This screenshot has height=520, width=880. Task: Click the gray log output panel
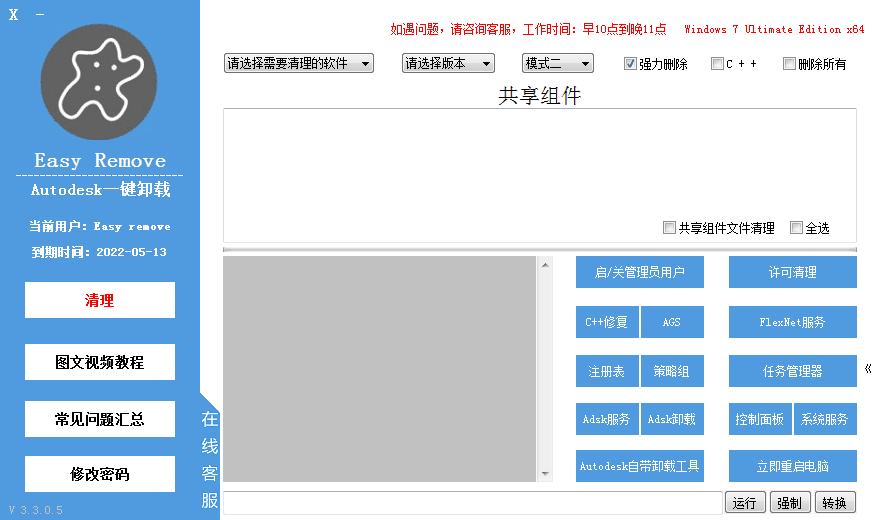pyautogui.click(x=379, y=369)
